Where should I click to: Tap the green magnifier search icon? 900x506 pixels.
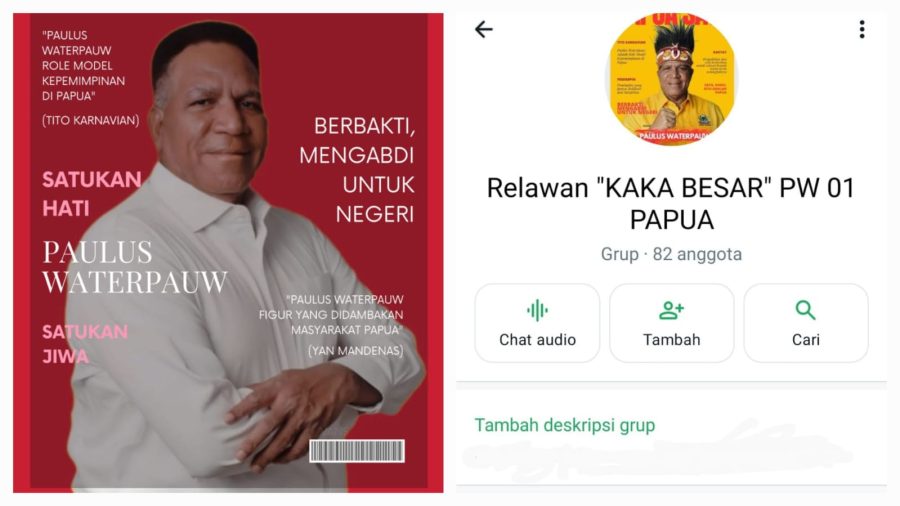pyautogui.click(x=805, y=310)
